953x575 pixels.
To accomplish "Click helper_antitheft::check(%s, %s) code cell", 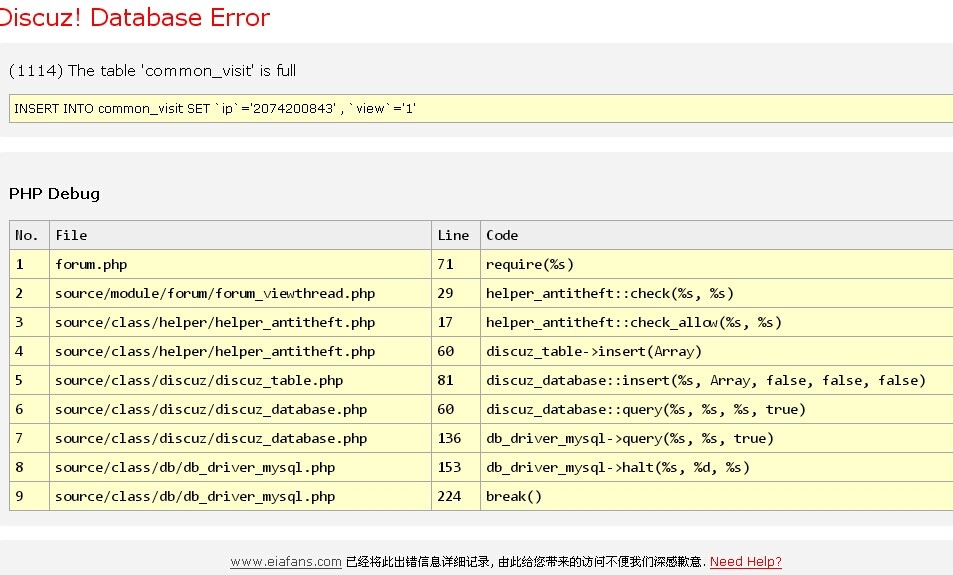I will (x=717, y=294).
